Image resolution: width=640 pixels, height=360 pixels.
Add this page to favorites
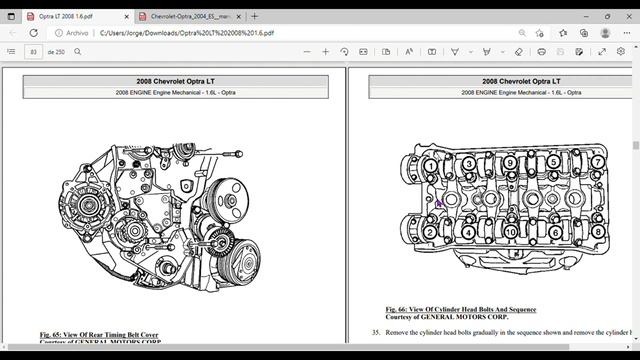pyautogui.click(x=540, y=33)
